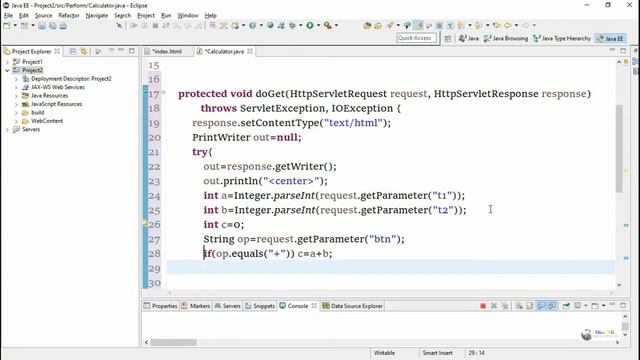Click Remove Launch icon in Console
The image size is (640, 360).
[x=494, y=306]
